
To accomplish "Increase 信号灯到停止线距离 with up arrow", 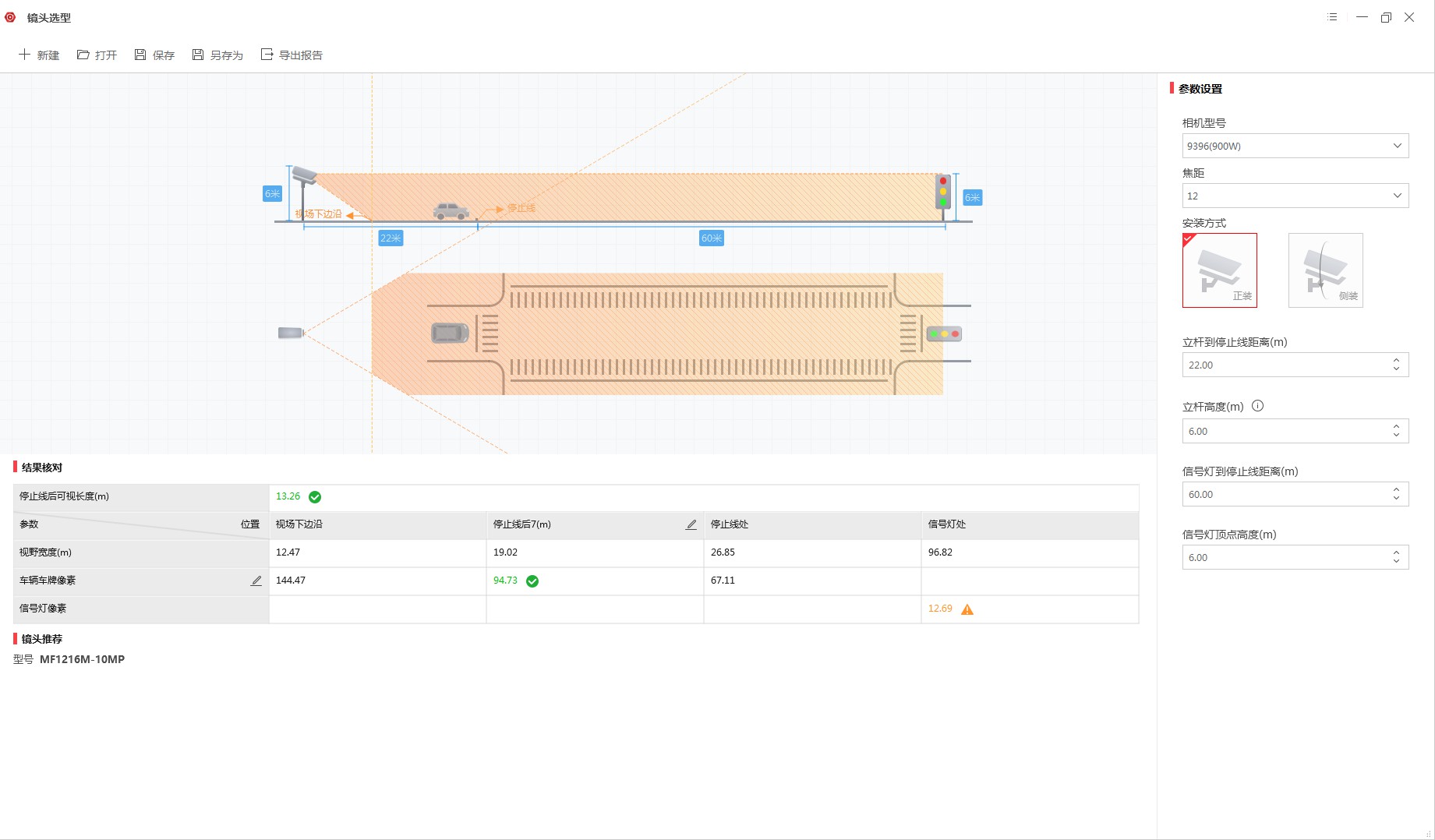I will [x=1396, y=489].
